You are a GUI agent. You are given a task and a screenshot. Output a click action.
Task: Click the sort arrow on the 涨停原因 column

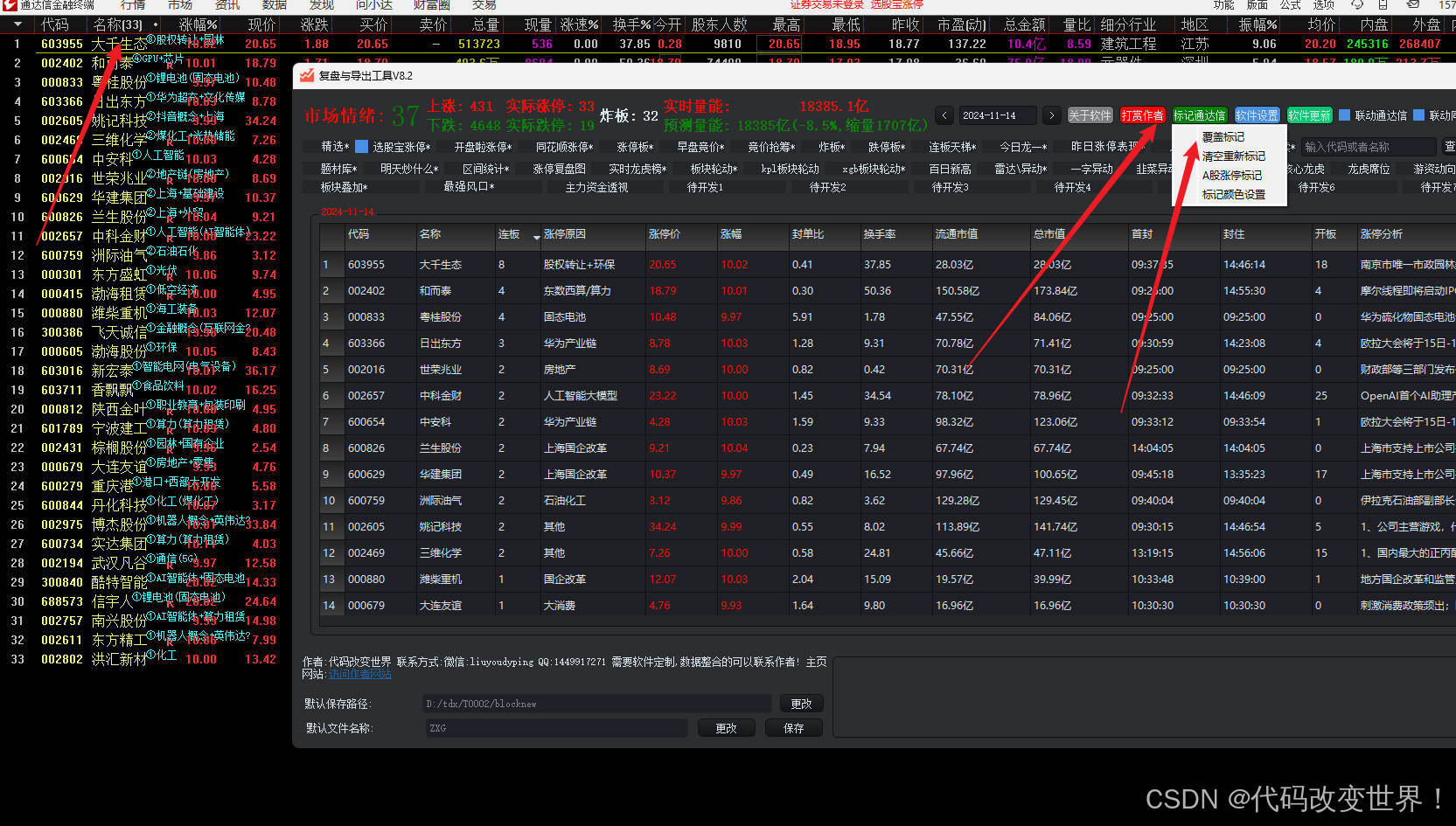[x=536, y=236]
